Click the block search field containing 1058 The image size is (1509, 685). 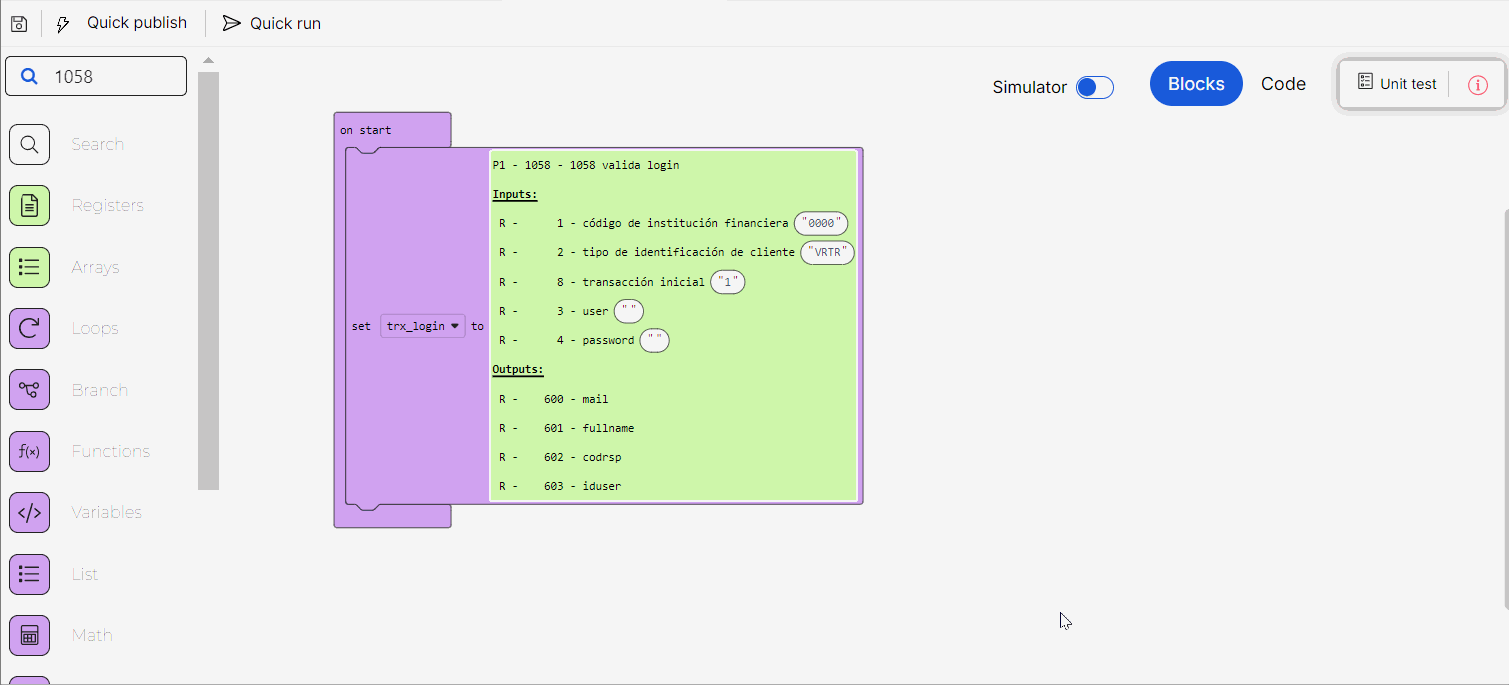coord(110,76)
